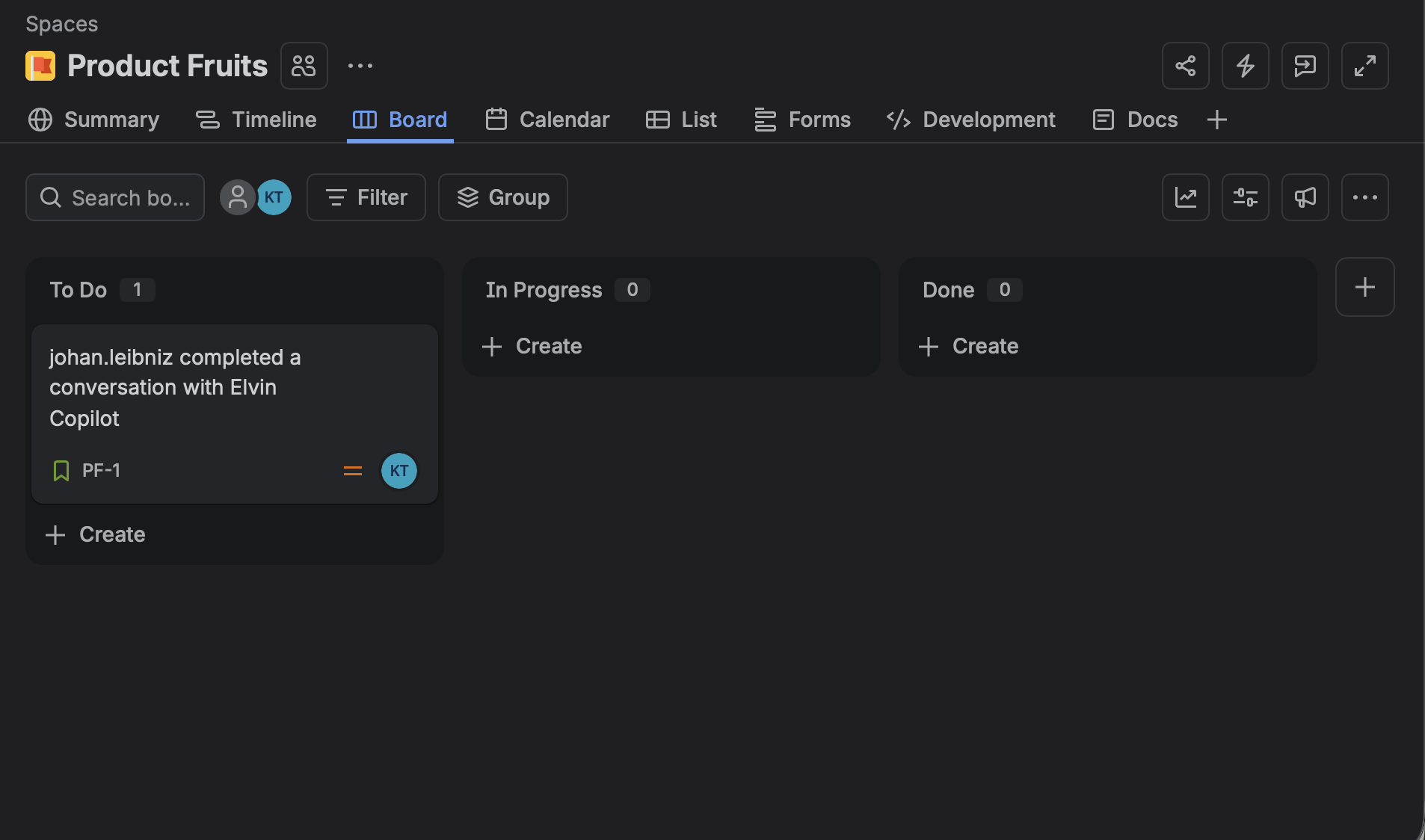Add a new view with the plus tab icon
This screenshot has height=840, width=1425.
pyautogui.click(x=1217, y=120)
